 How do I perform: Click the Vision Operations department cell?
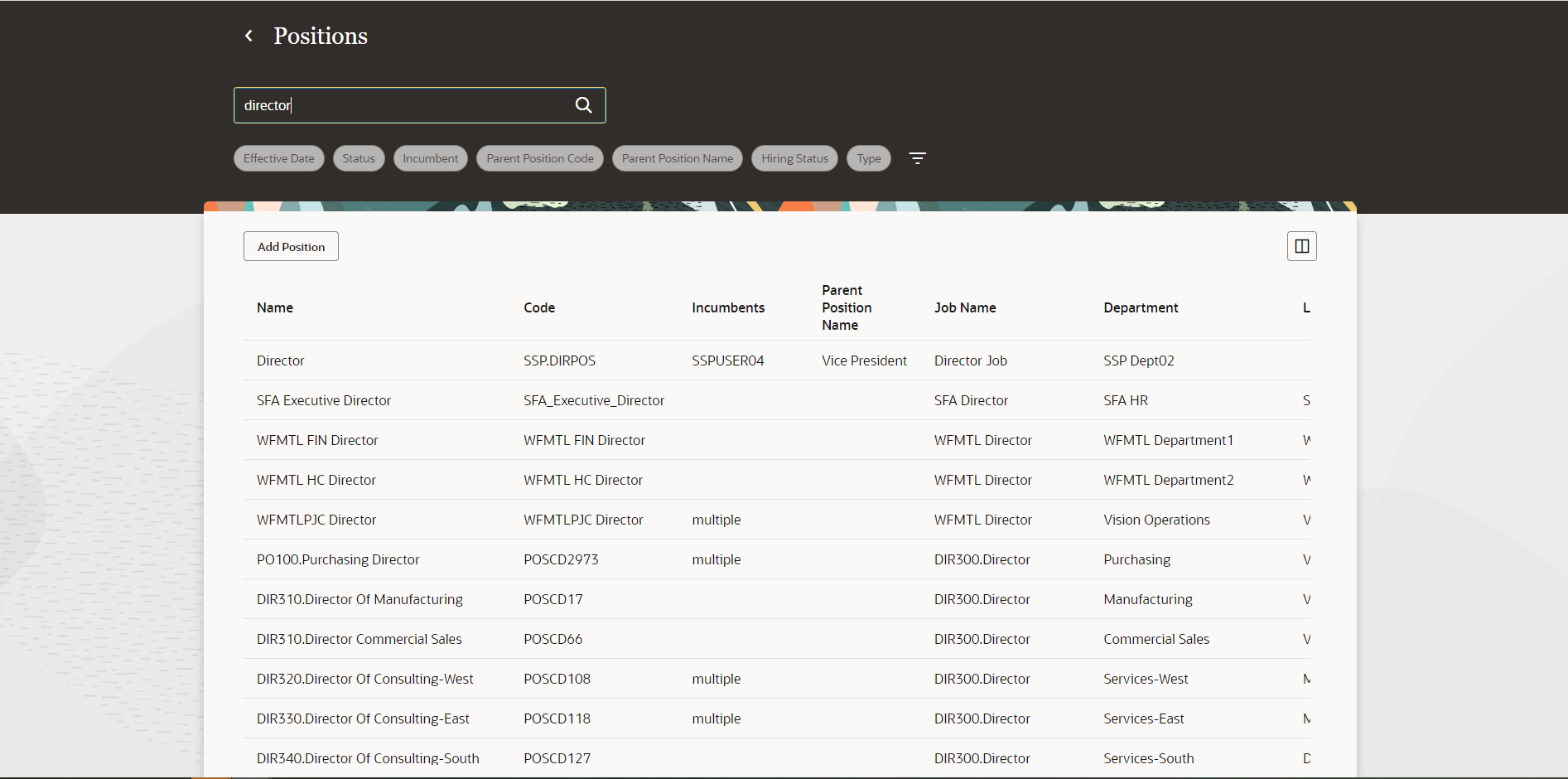point(1157,520)
